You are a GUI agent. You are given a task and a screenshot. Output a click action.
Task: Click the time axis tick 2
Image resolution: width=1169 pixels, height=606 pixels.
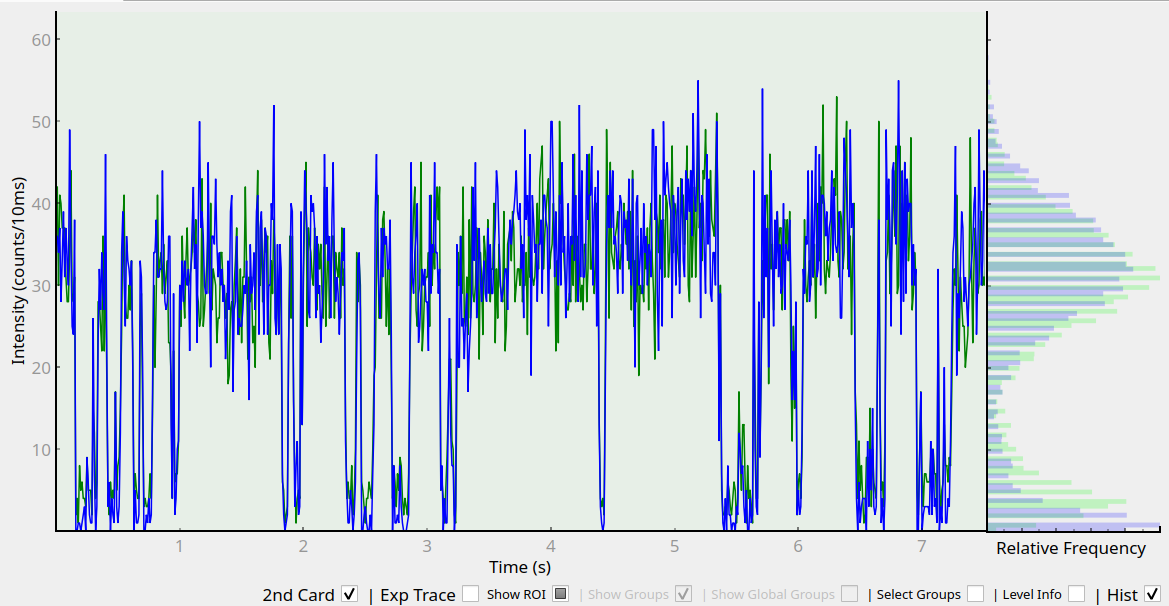click(x=303, y=546)
